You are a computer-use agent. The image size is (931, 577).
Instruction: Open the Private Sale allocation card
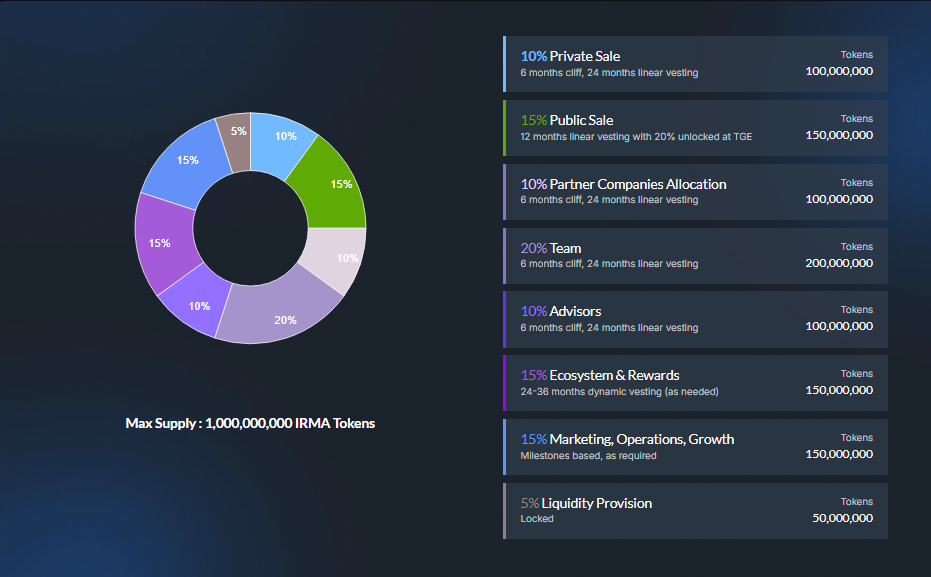[695, 64]
